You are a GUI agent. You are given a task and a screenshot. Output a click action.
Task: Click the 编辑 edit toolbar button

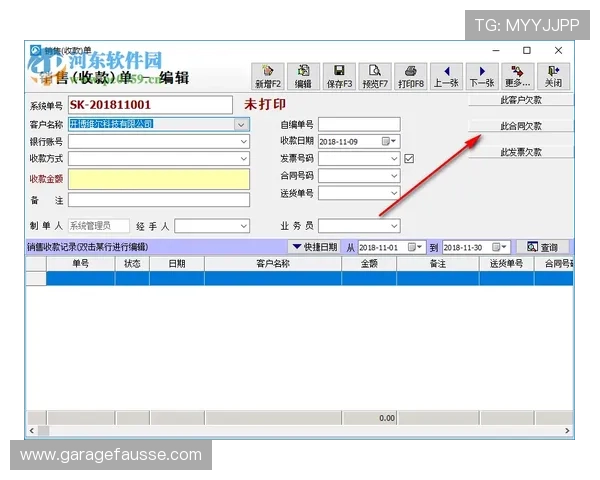303,77
